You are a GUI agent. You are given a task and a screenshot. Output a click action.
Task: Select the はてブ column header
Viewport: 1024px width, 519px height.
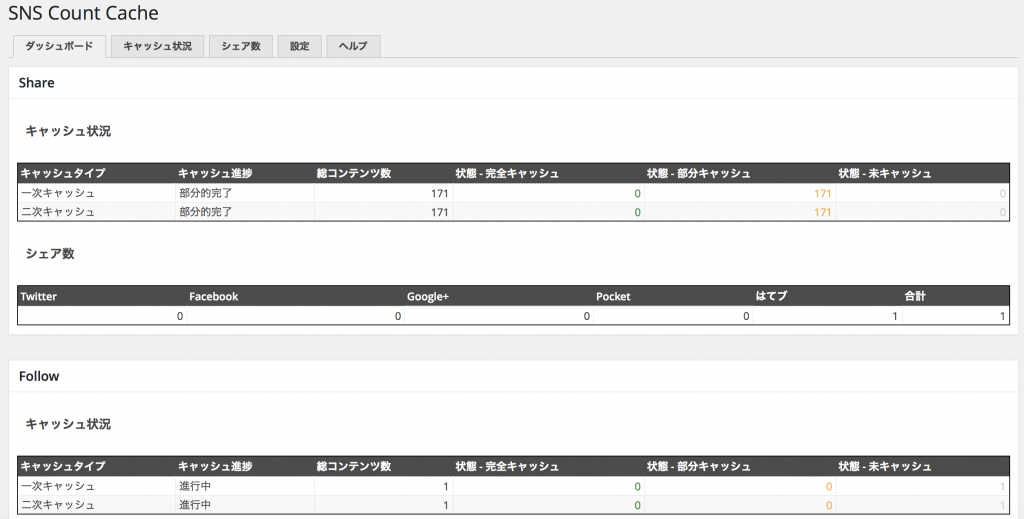click(x=771, y=297)
